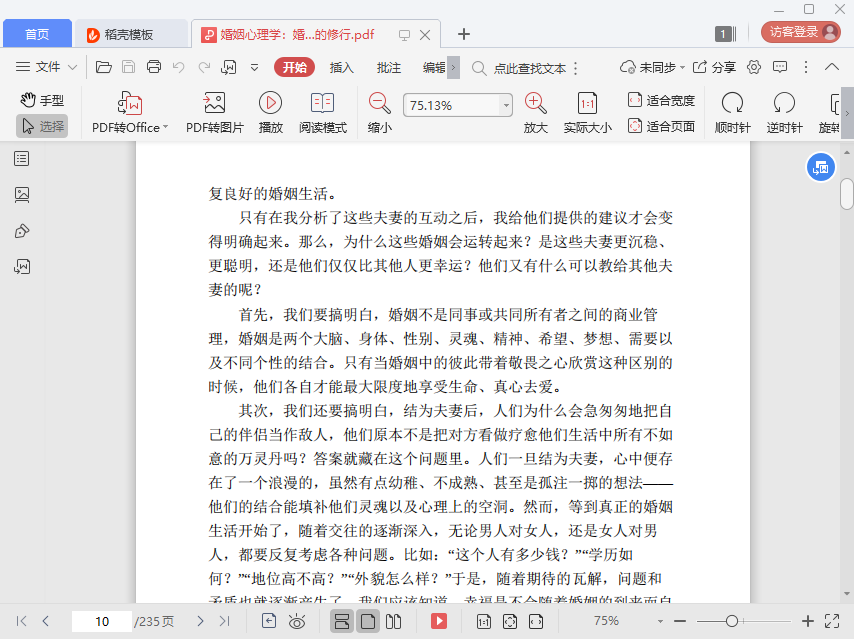Click the plus zoom in button

pos(808,621)
